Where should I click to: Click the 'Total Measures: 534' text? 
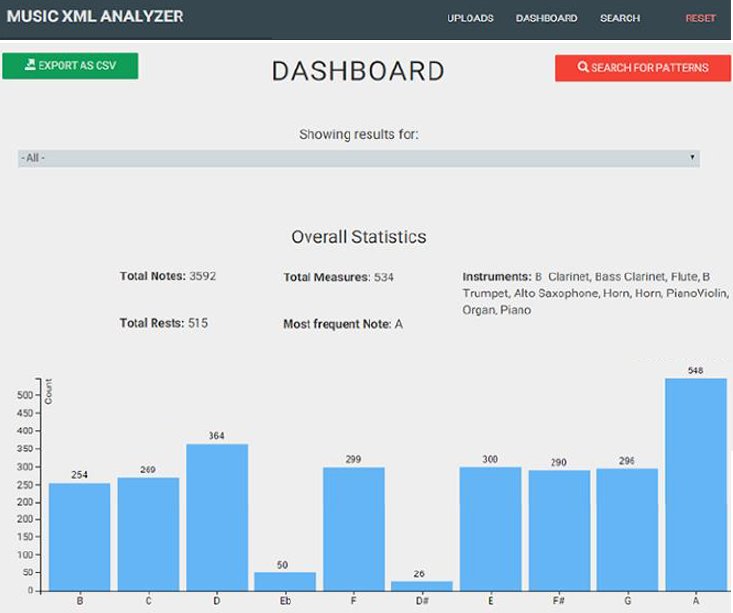(x=338, y=277)
